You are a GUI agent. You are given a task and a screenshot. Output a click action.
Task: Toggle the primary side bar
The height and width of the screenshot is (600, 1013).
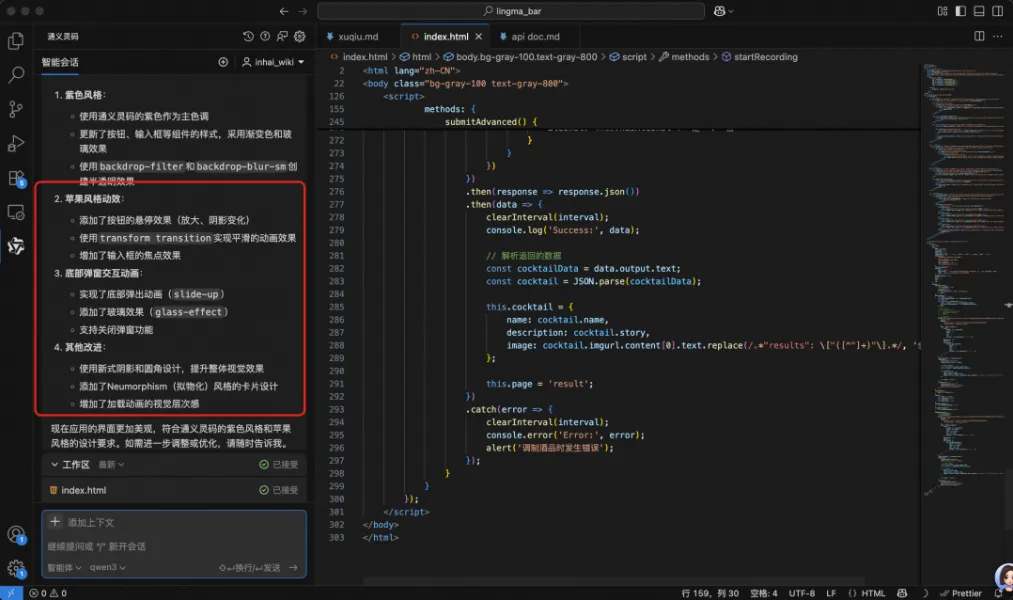pos(961,11)
